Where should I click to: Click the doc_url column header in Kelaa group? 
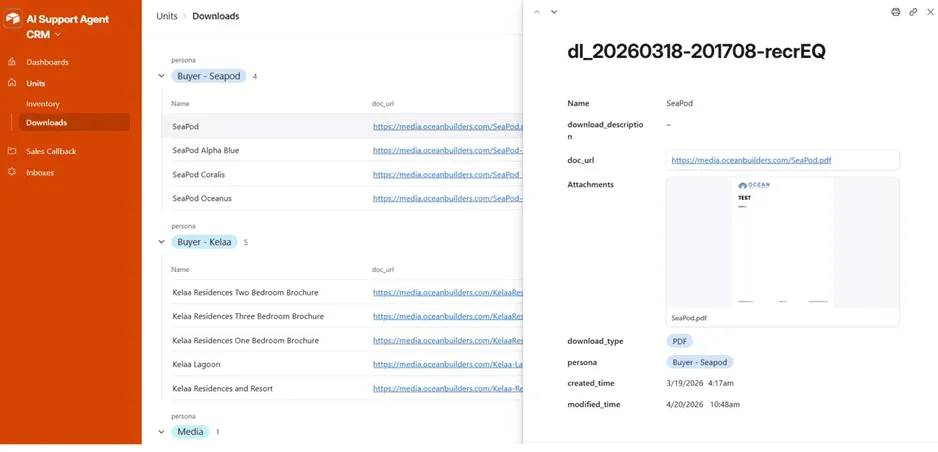click(x=383, y=270)
